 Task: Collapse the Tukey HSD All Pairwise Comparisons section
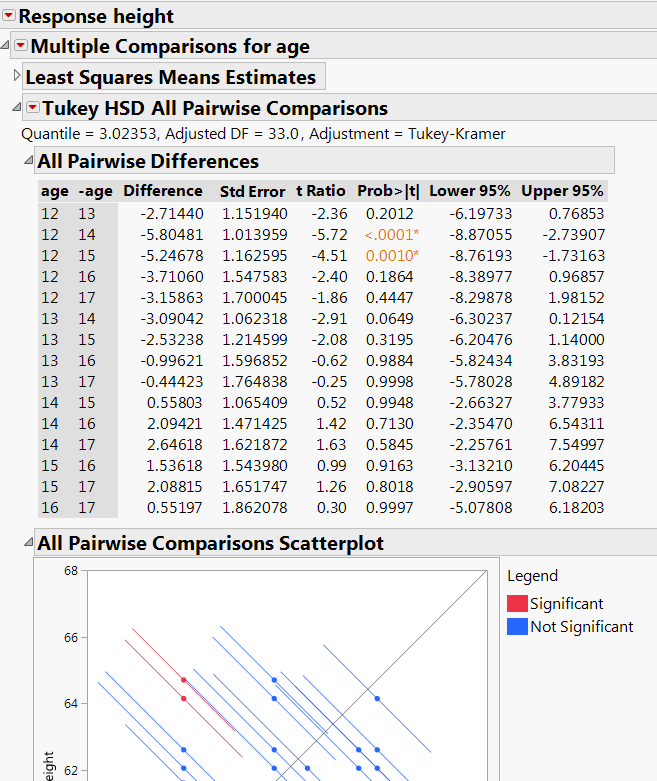17,107
